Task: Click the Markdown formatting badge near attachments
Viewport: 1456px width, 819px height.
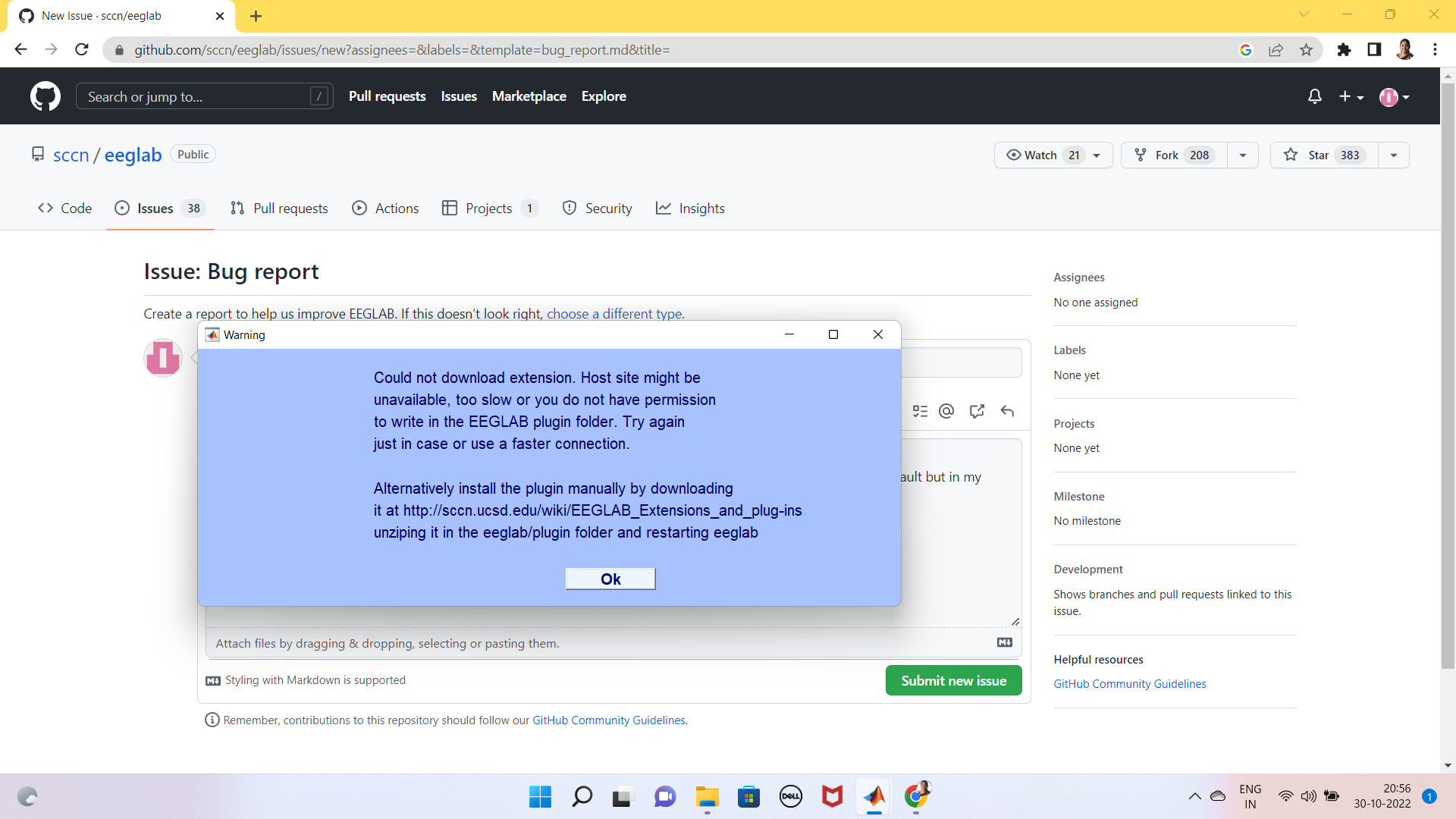Action: click(1004, 642)
